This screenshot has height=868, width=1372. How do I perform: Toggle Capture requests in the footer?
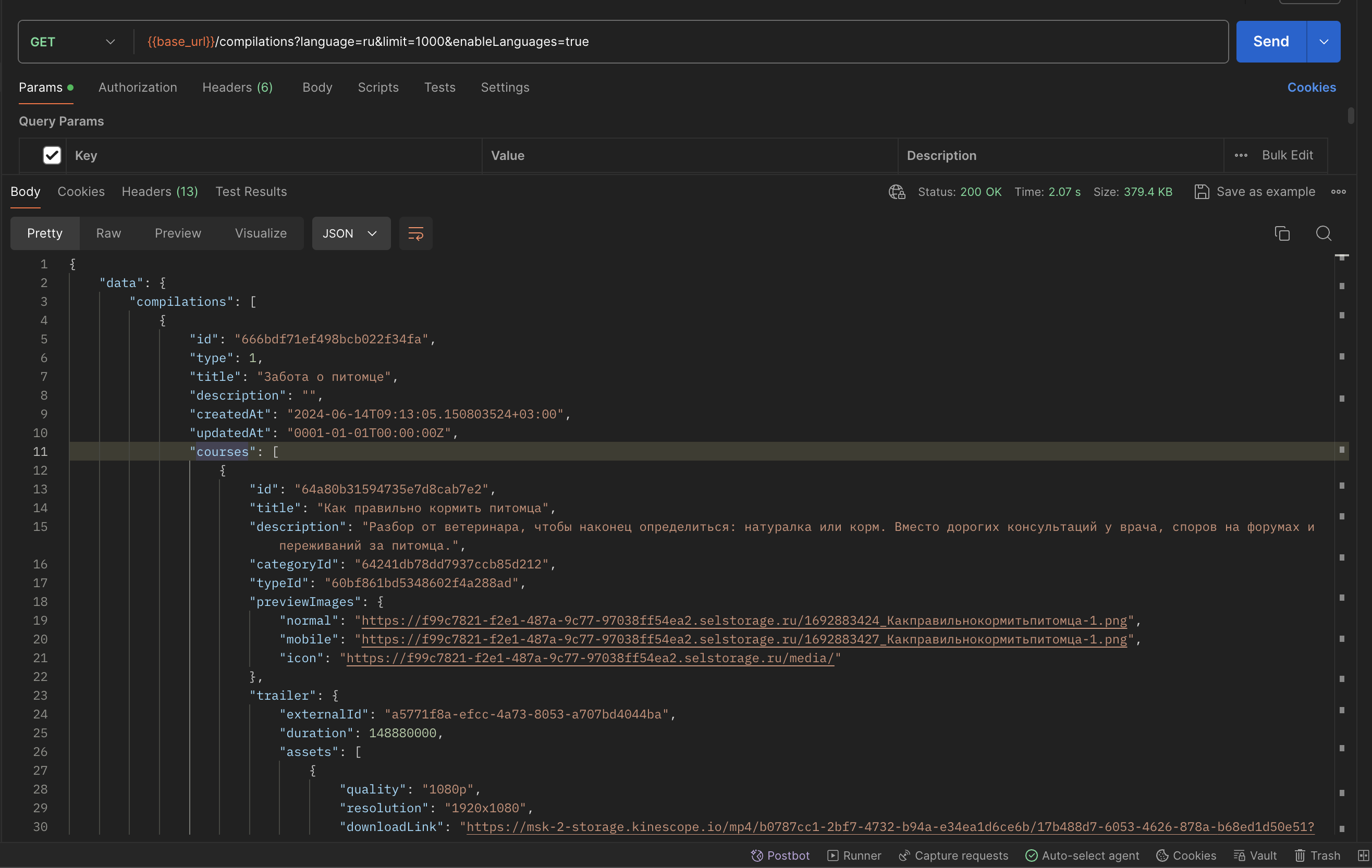[953, 855]
